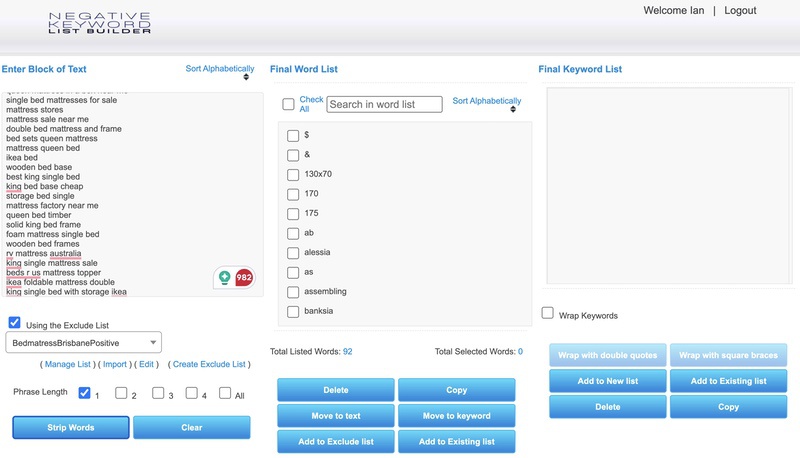
Task: Check Phrase Length 2 checkbox
Action: click(121, 393)
